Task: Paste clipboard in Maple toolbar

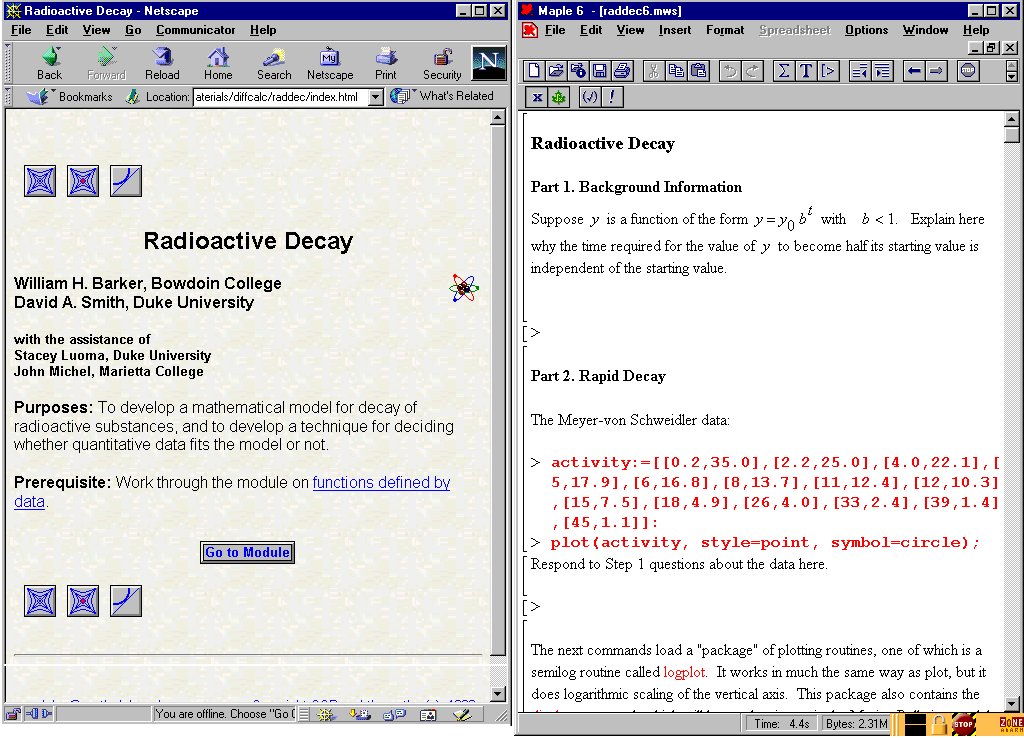Action: pos(698,71)
